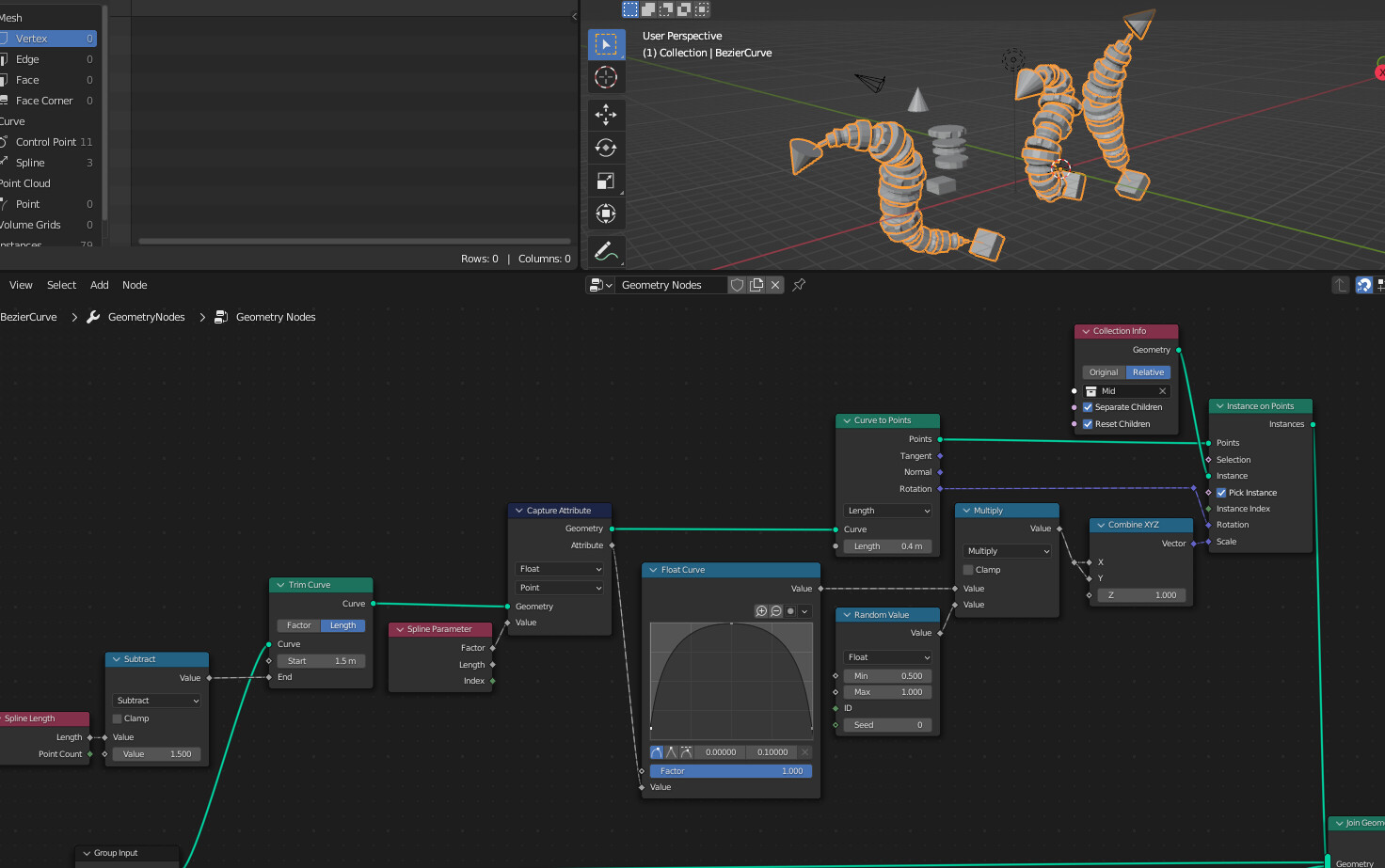Open the node editor Select menu
The width and height of the screenshot is (1385, 868).
click(61, 285)
